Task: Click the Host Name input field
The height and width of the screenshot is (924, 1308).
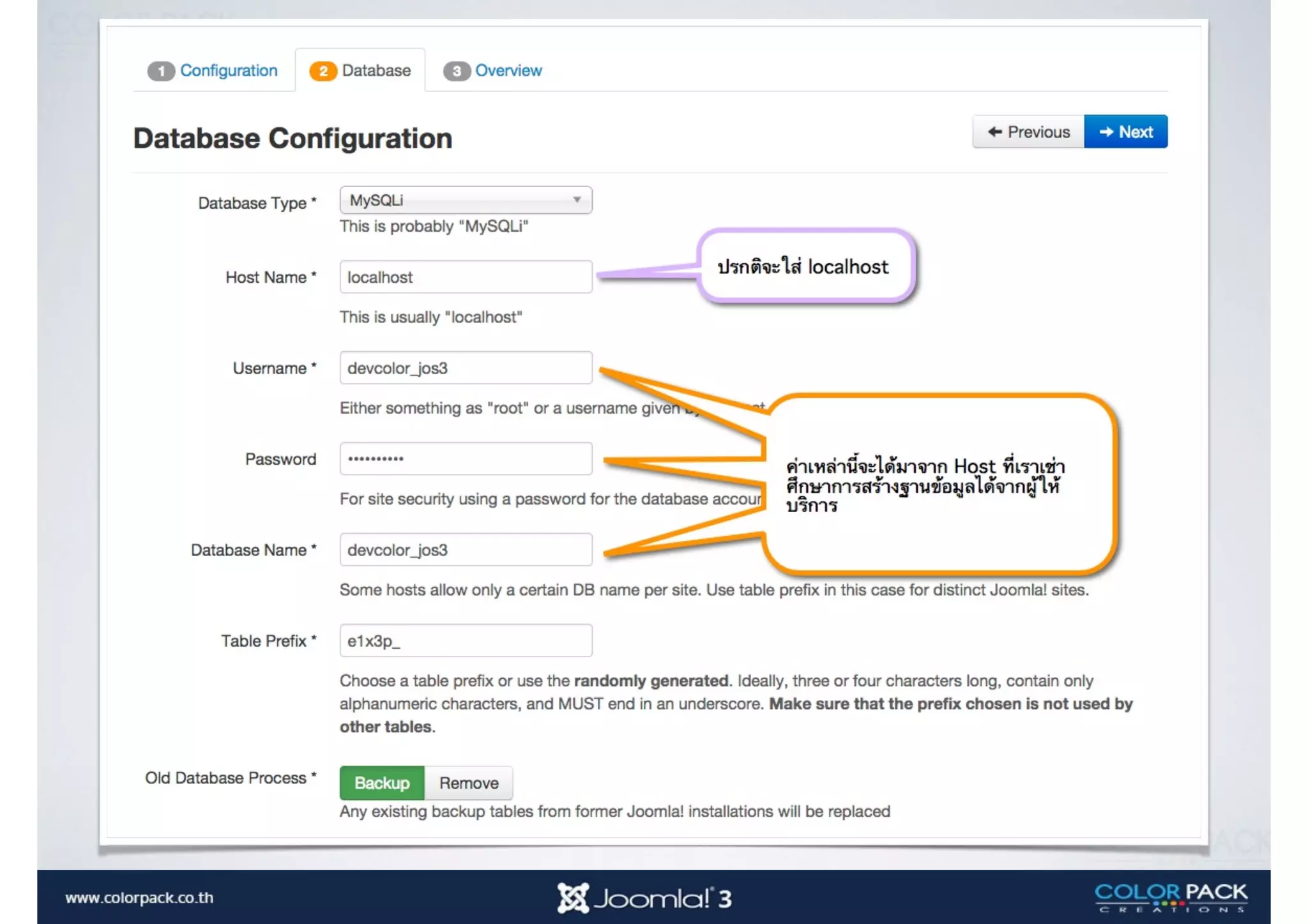Action: 466,277
